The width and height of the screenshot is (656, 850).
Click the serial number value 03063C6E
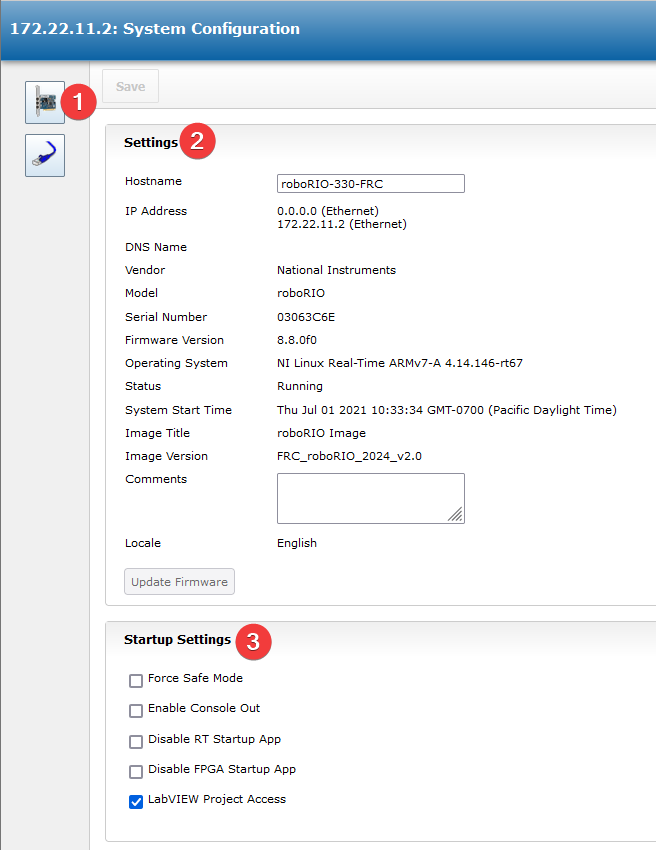click(x=306, y=317)
